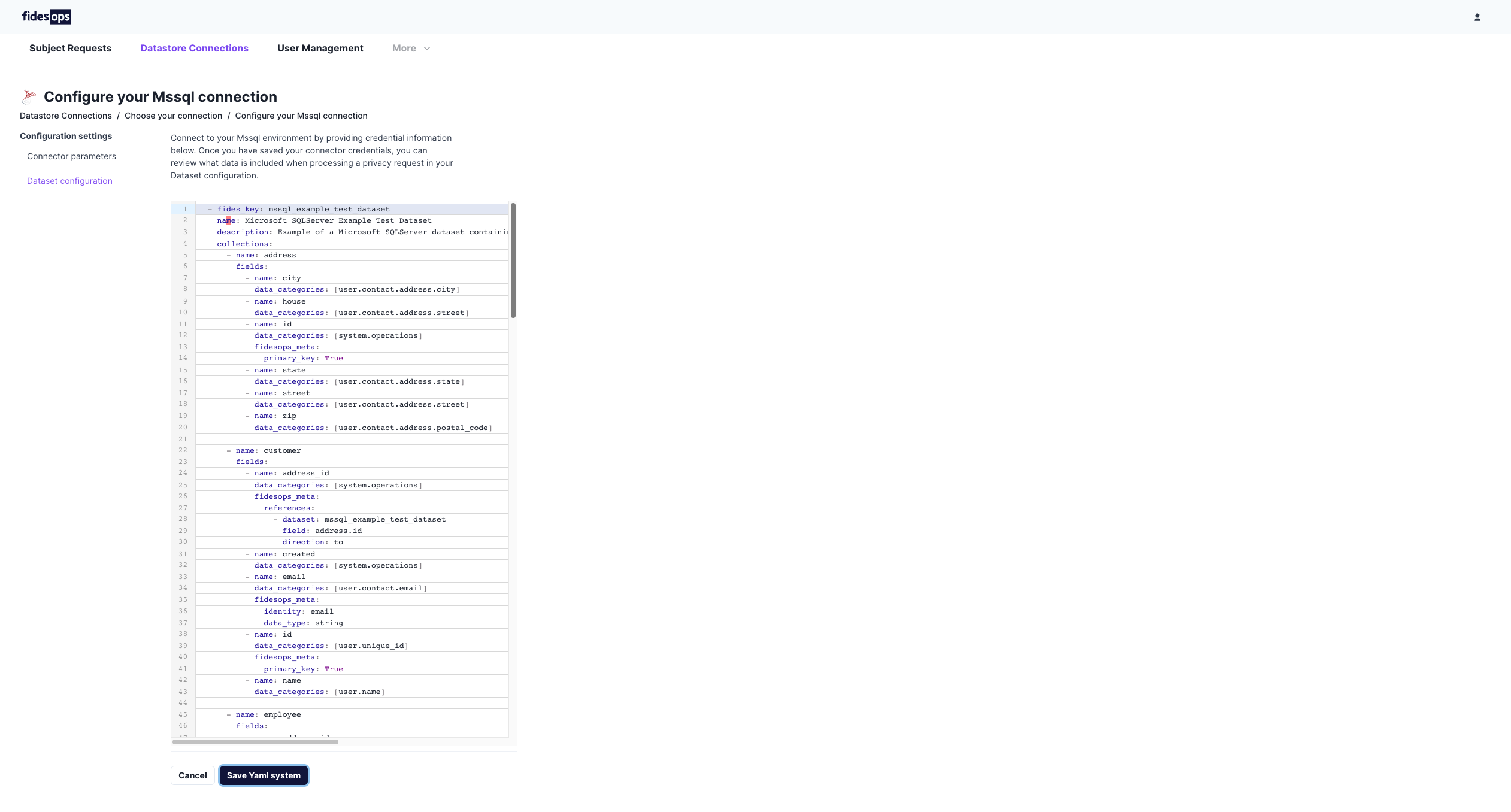
Task: Open User Management in navigation
Action: click(320, 49)
